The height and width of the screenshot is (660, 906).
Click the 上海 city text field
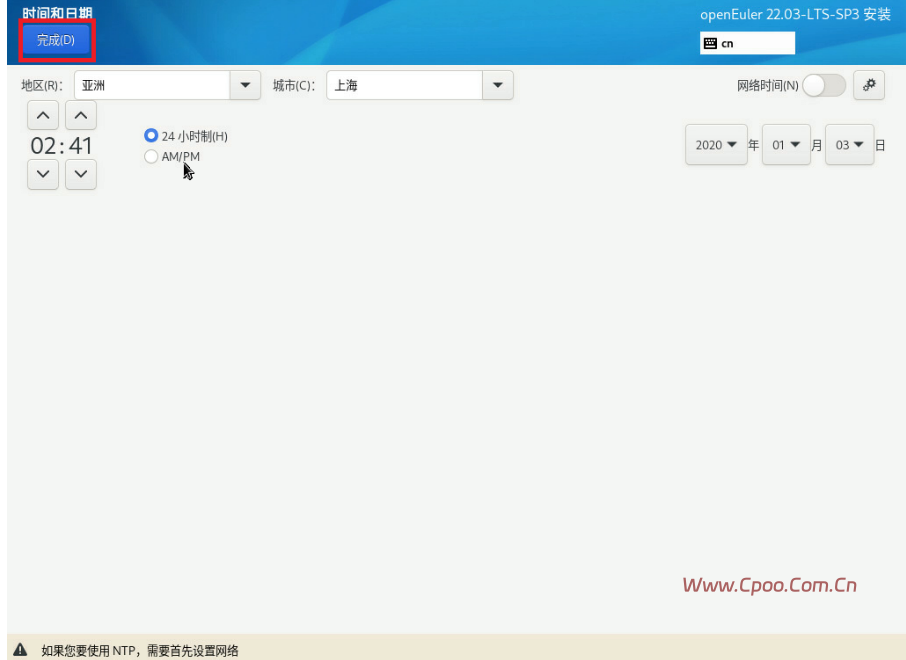pyautogui.click(x=404, y=85)
